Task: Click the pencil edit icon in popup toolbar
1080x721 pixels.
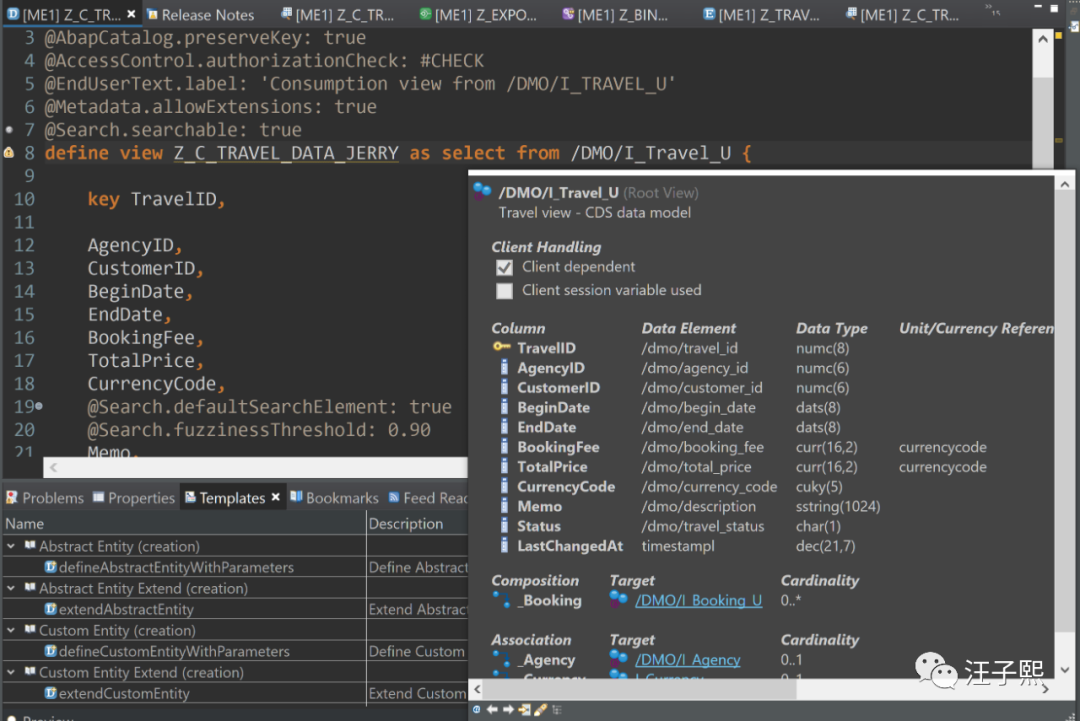Action: [x=541, y=710]
